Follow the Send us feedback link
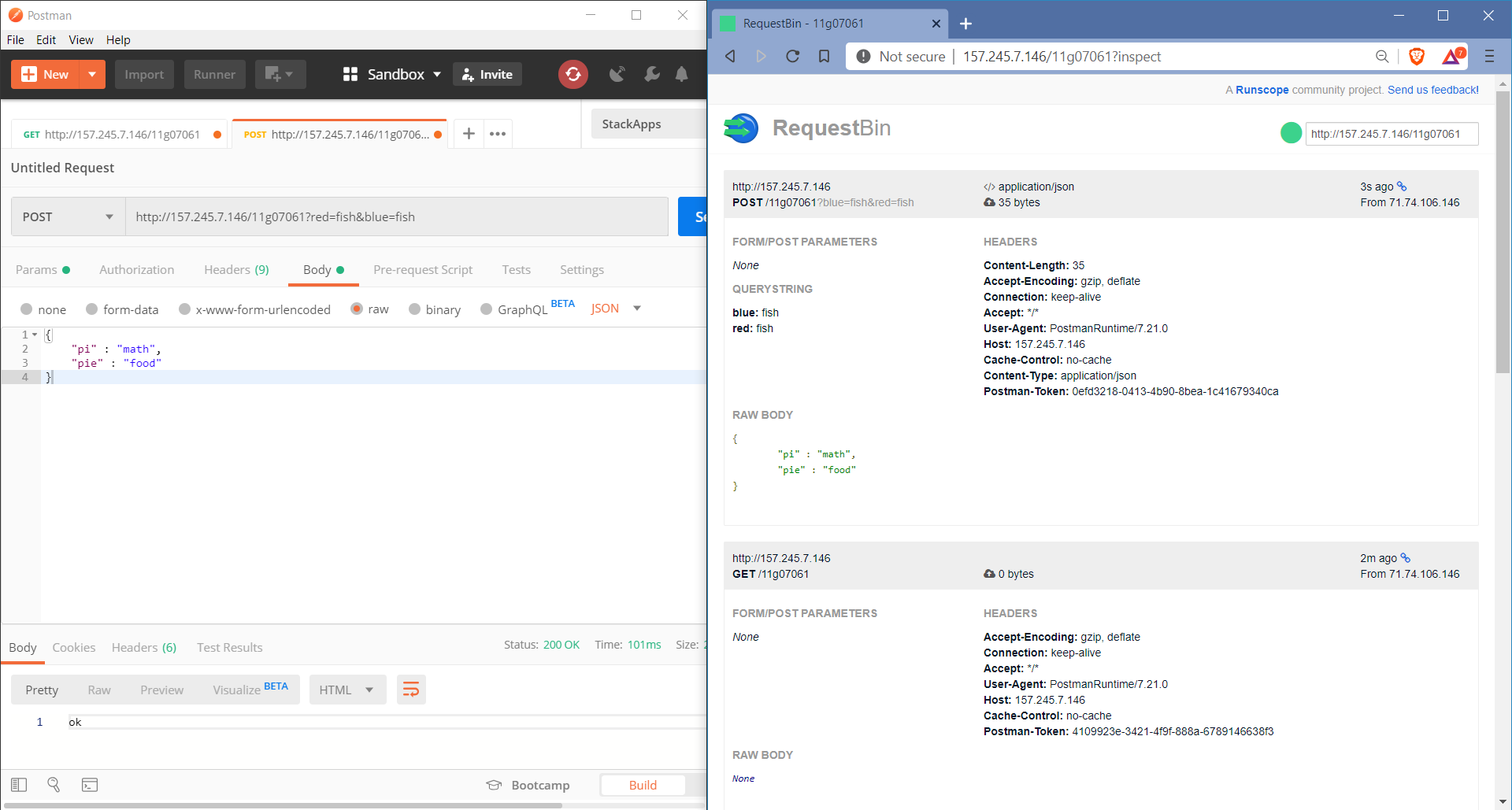Viewport: 1512px width, 810px height. [1432, 90]
